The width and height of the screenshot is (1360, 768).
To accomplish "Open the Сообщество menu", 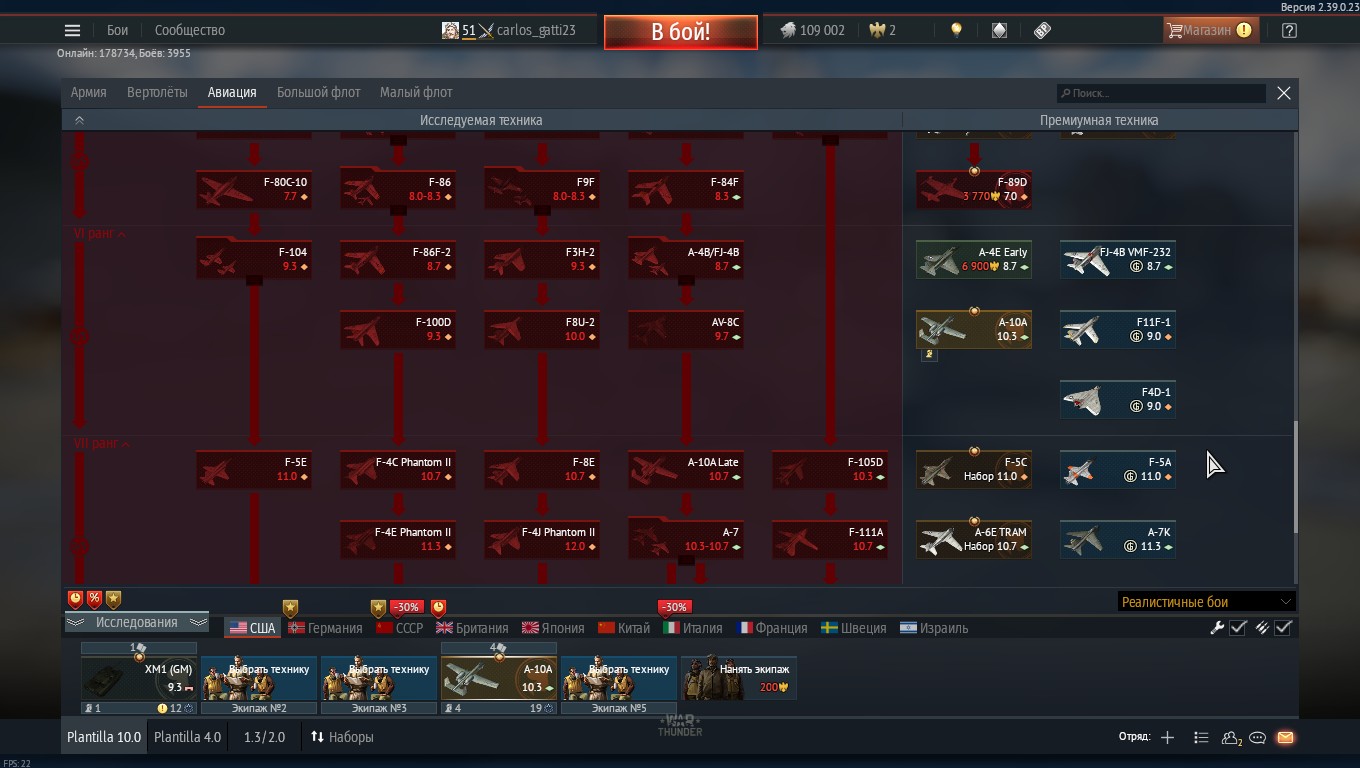I will coord(190,30).
